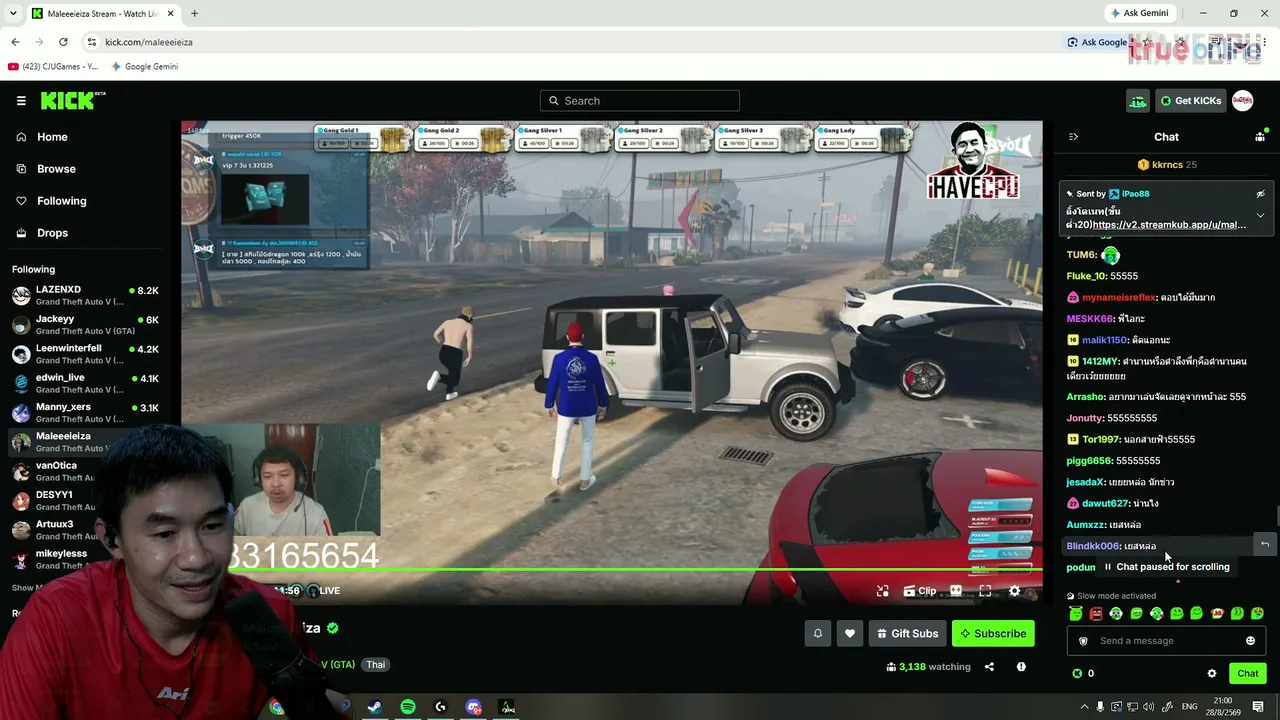
Task: Open Spotify from the taskbar
Action: 408,707
